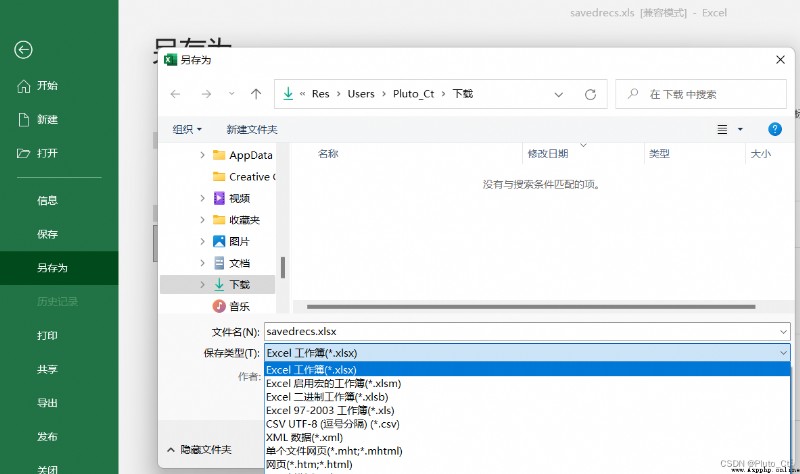Sort by the 大小 column header
The height and width of the screenshot is (474, 800).
click(761, 154)
